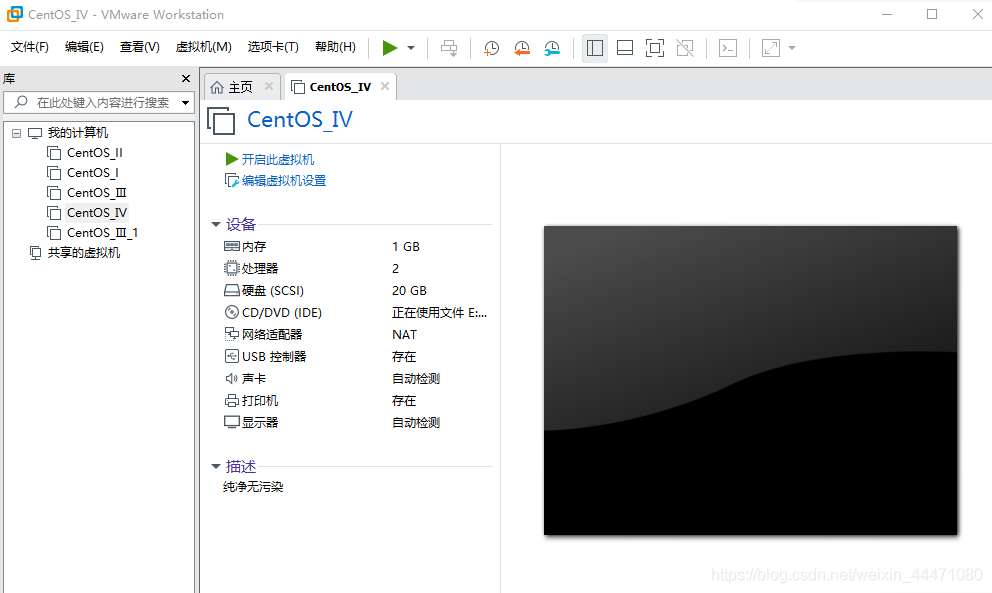992x593 pixels.
Task: Open the 查看(V) menu
Action: [139, 47]
